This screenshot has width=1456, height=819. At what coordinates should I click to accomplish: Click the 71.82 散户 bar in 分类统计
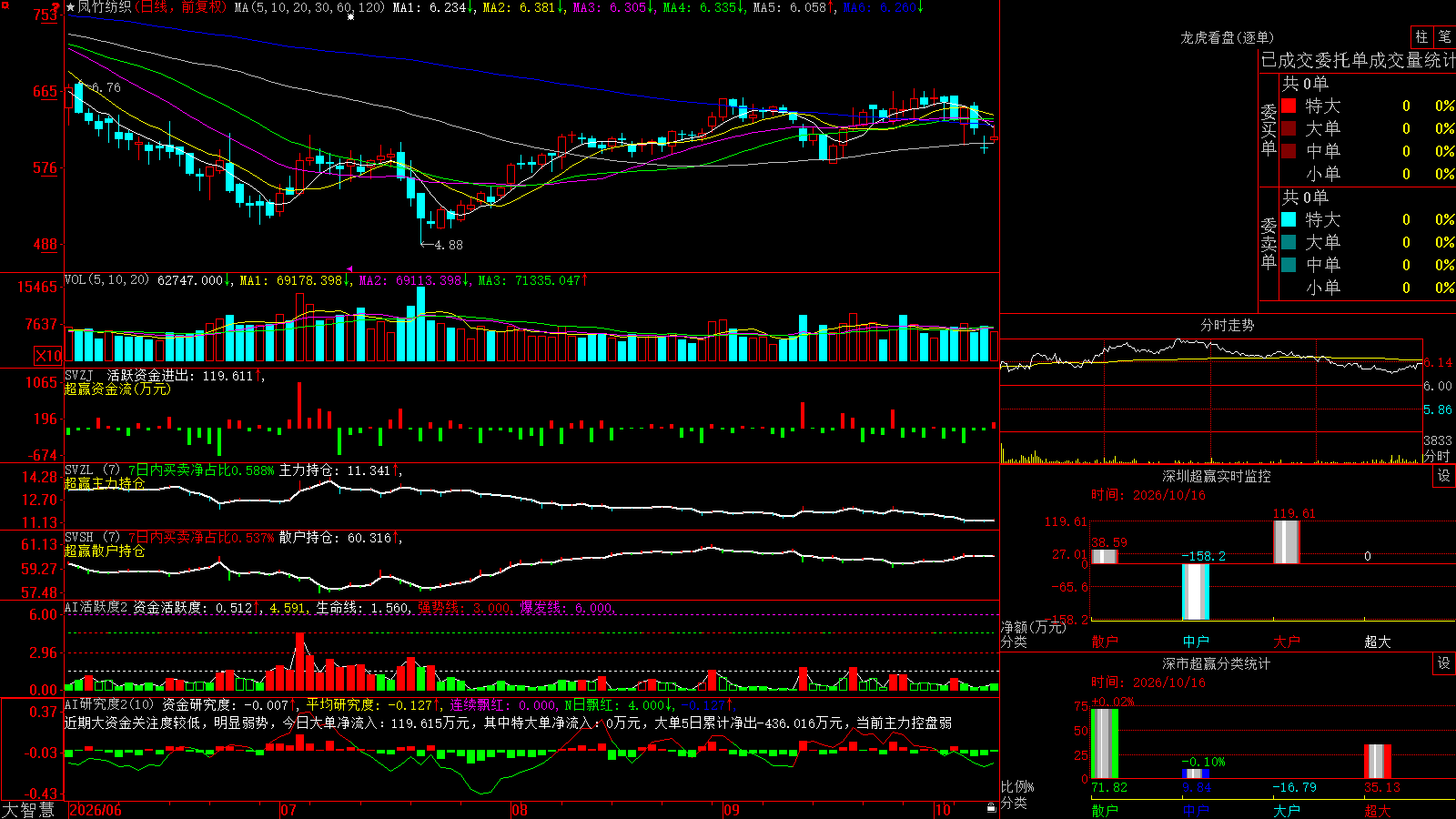pos(1105,743)
